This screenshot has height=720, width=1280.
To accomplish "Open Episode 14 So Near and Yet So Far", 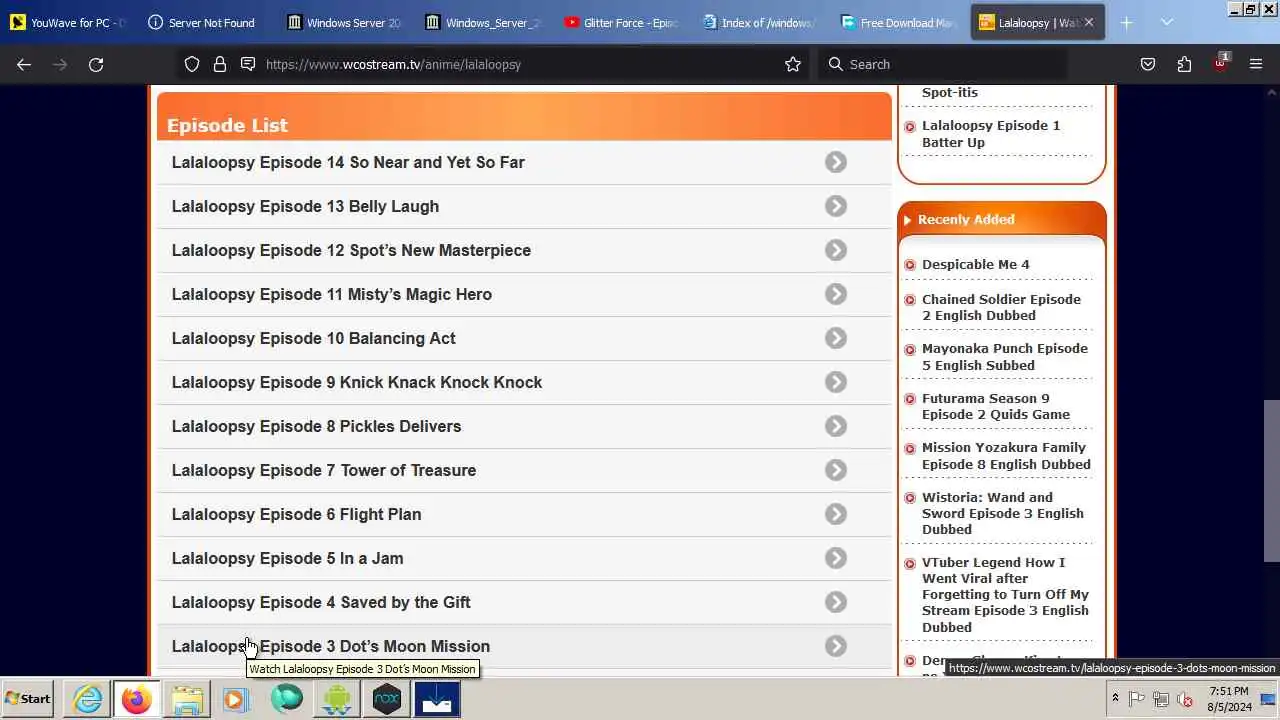I will click(x=348, y=162).
